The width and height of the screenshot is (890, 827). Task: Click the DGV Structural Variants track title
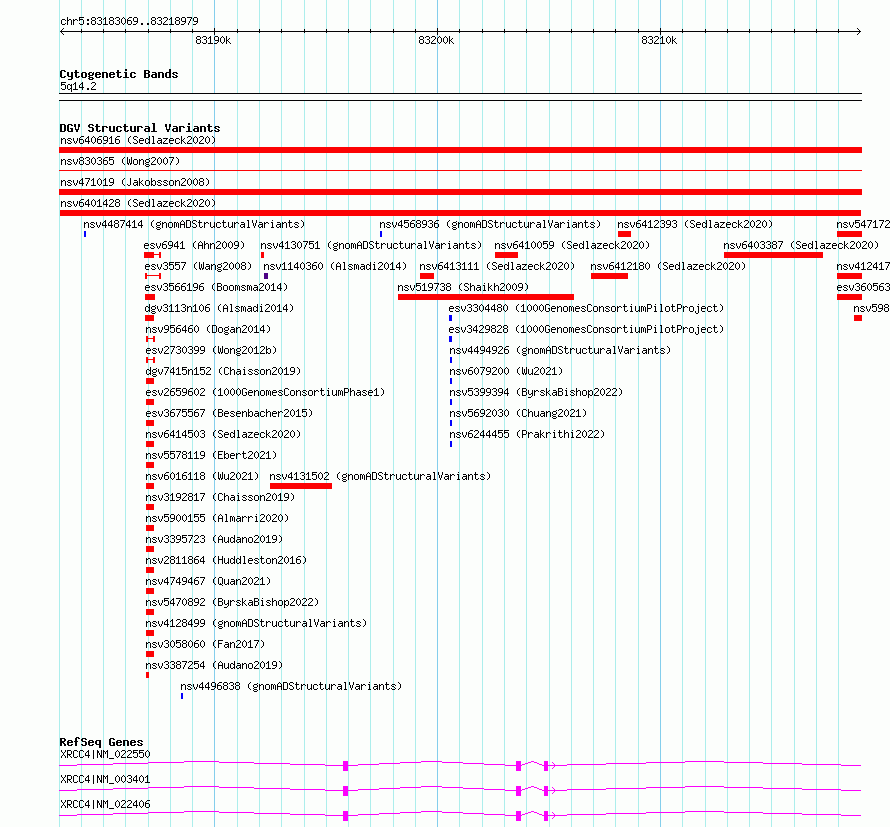tap(140, 128)
